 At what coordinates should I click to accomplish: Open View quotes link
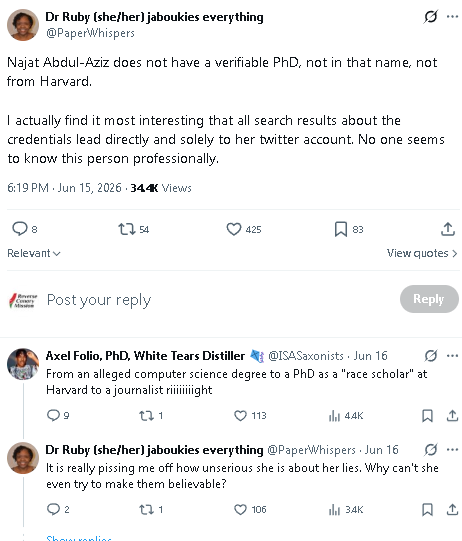click(422, 253)
